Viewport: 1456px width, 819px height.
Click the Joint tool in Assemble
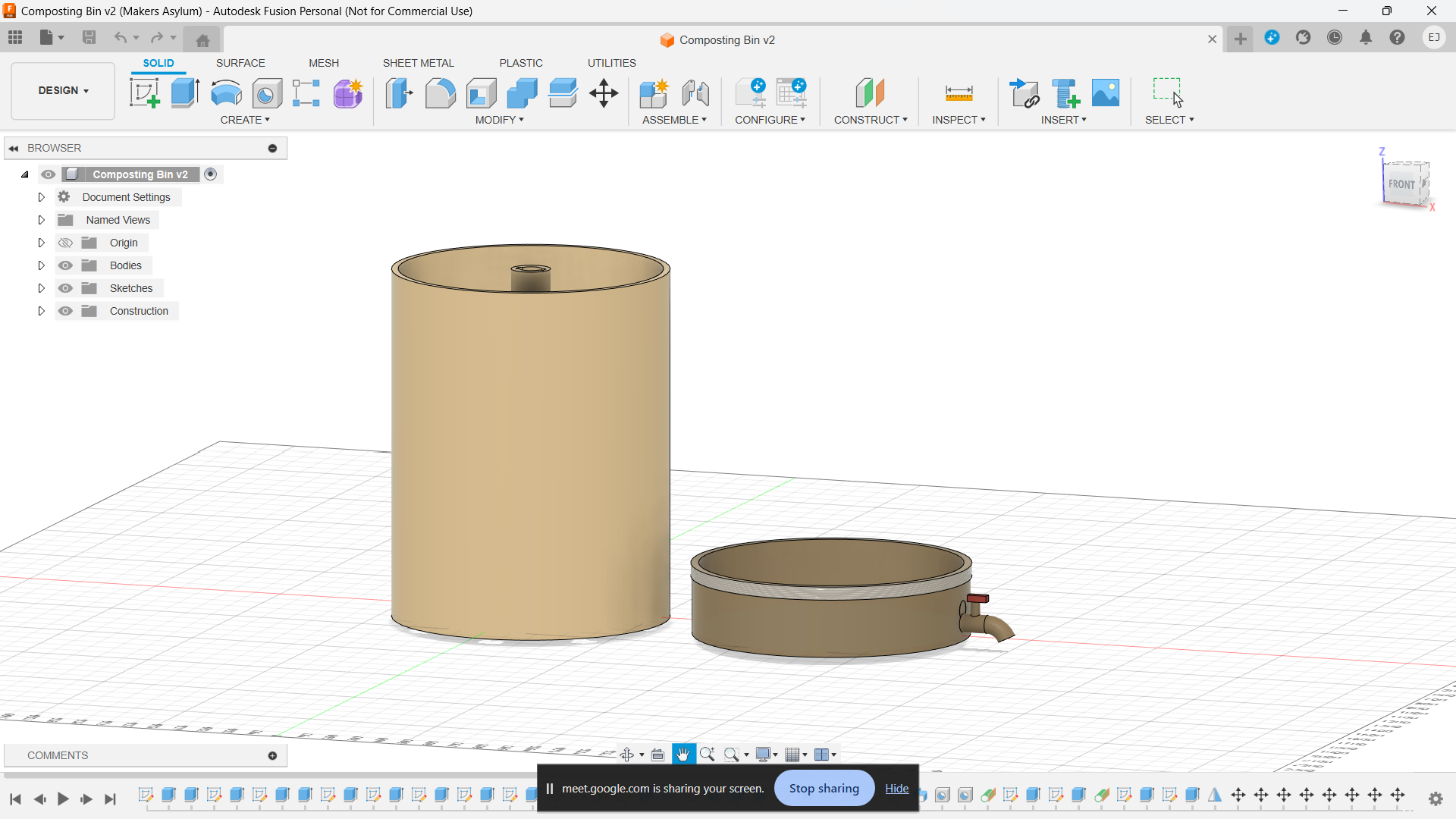click(x=695, y=93)
